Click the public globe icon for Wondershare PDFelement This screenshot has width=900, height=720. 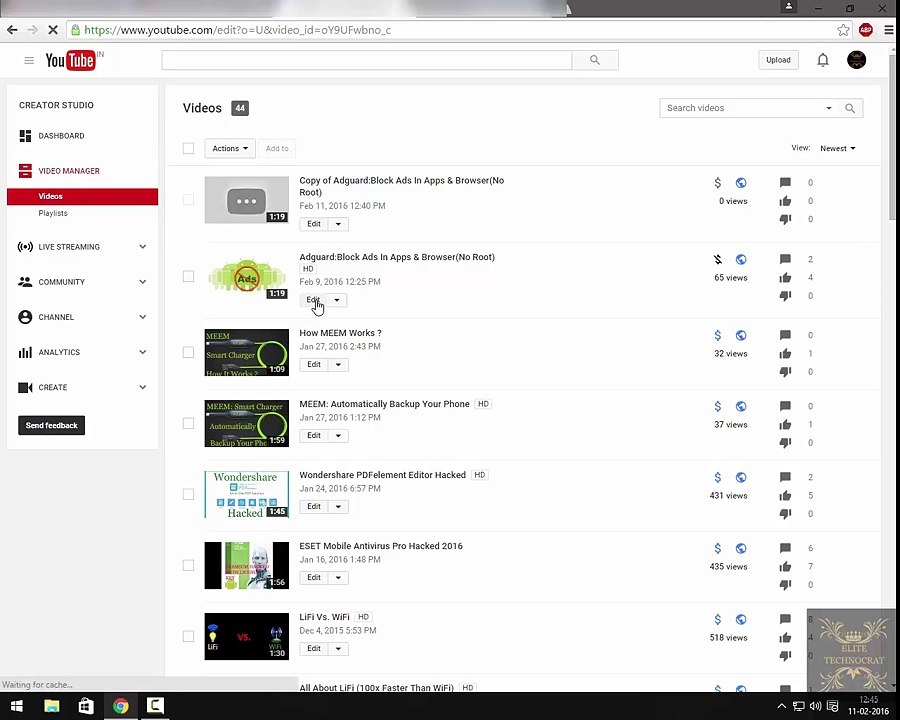click(741, 477)
